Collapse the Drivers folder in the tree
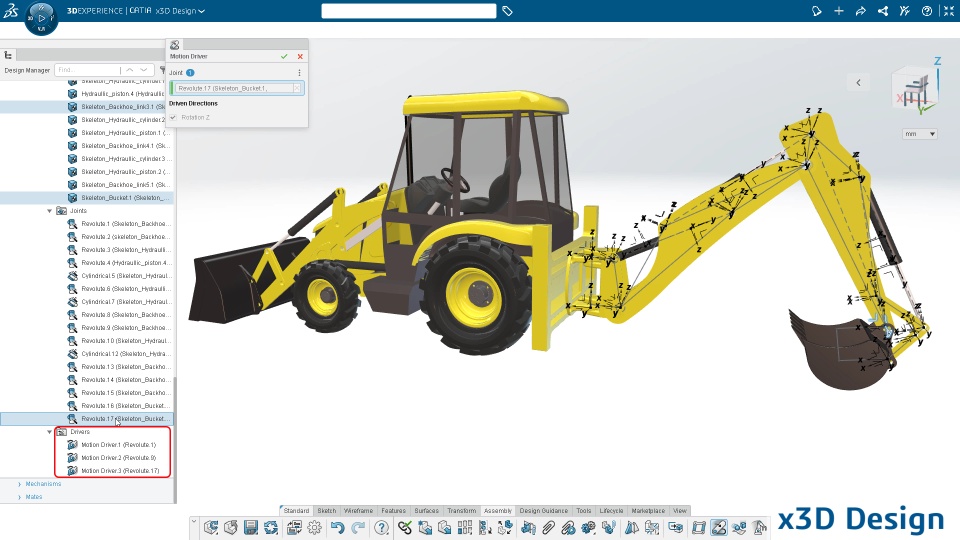This screenshot has width=960, height=540. 50,432
